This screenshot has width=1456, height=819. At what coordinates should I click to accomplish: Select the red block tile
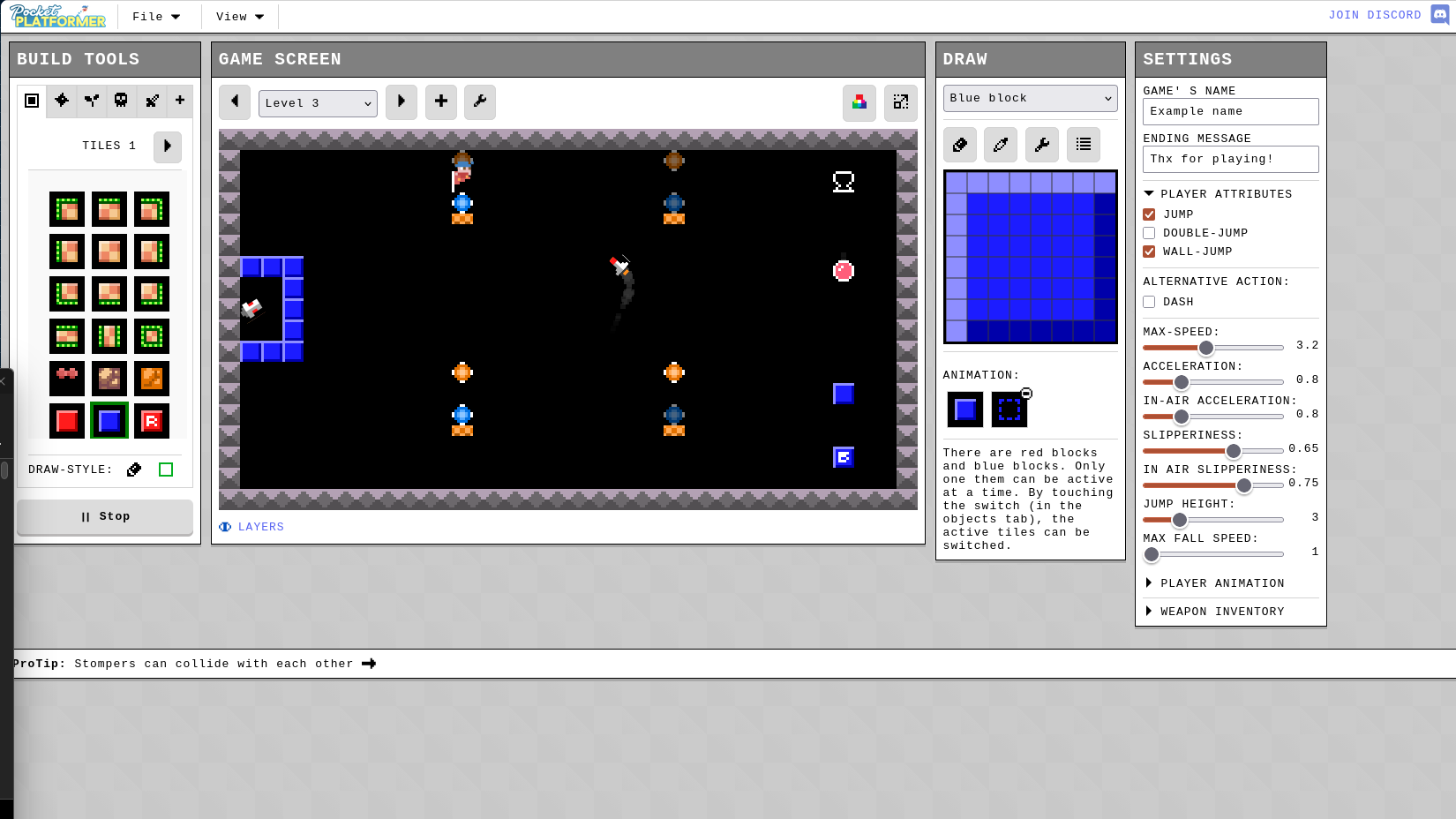[67, 421]
